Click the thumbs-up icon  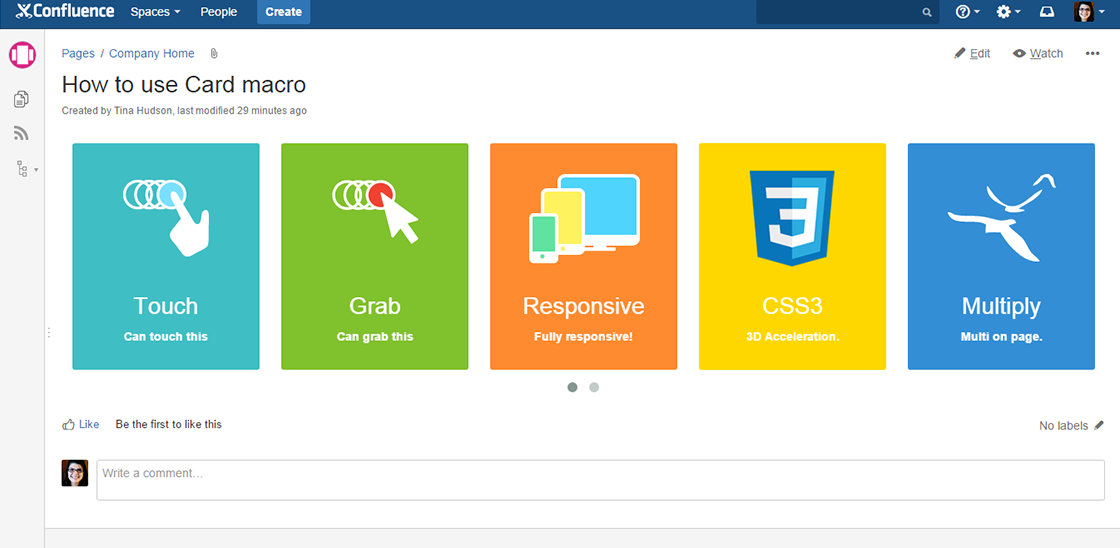[69, 424]
